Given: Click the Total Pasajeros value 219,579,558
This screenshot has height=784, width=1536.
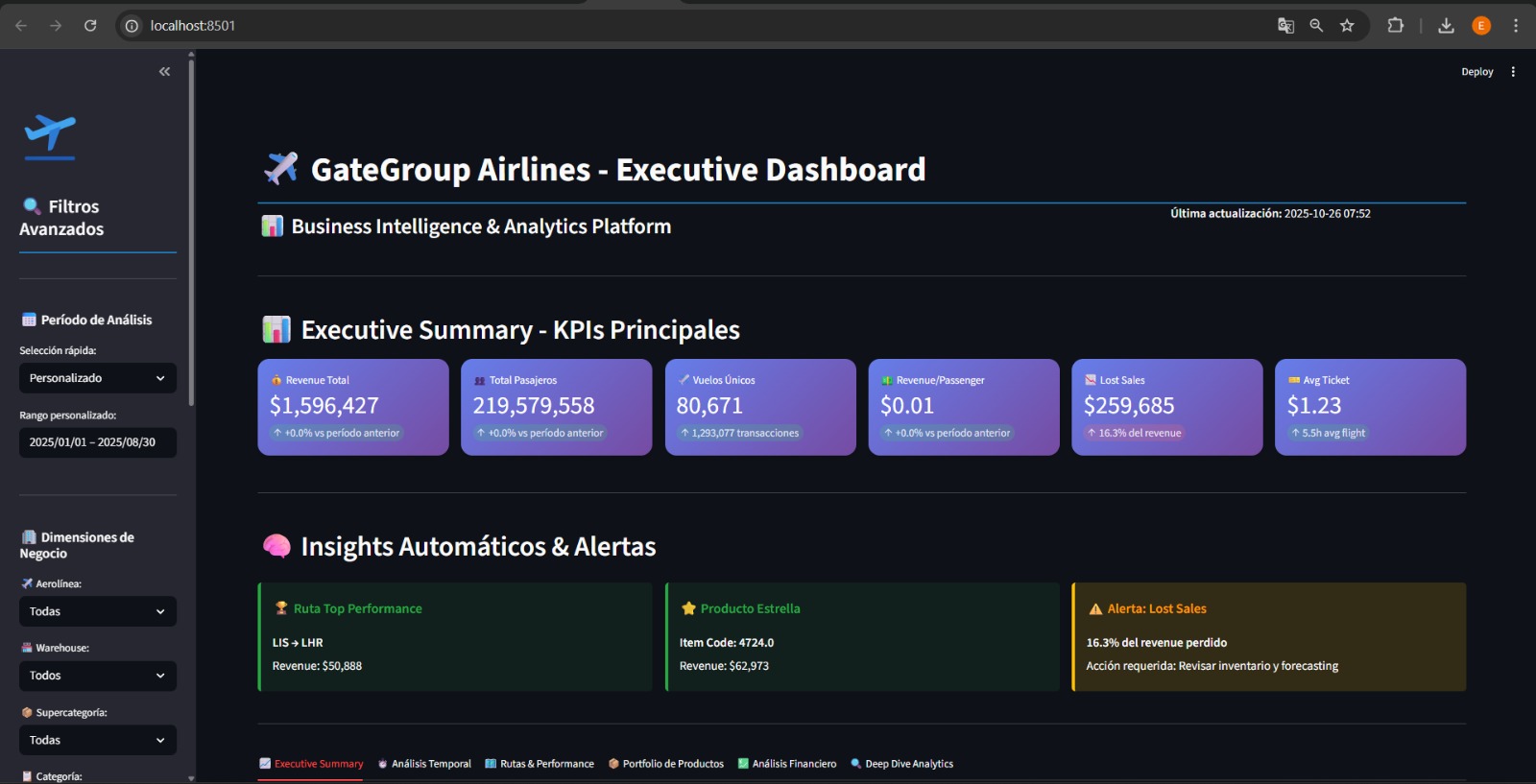Looking at the screenshot, I should (534, 406).
